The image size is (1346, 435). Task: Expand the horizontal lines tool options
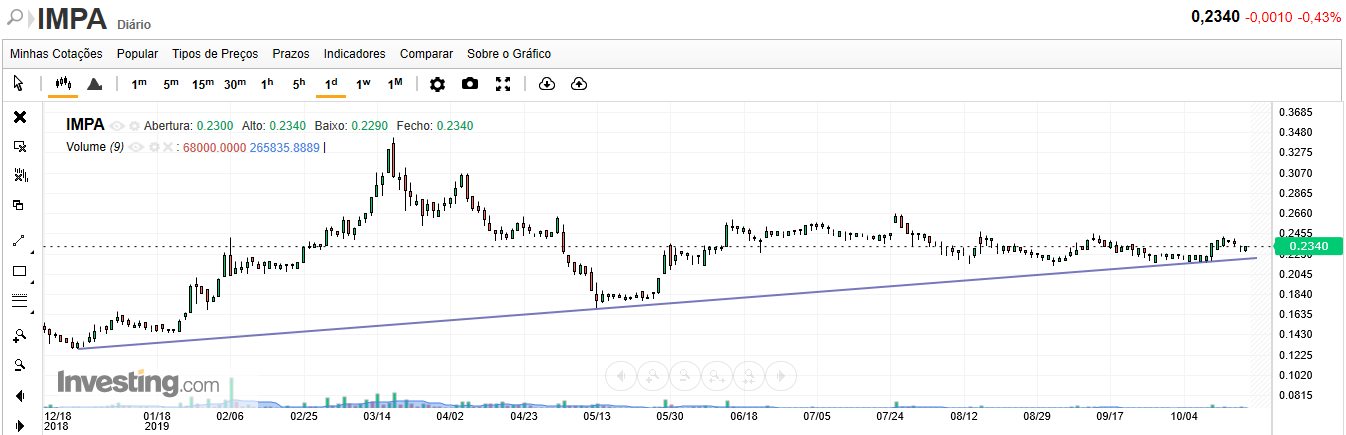(x=31, y=313)
